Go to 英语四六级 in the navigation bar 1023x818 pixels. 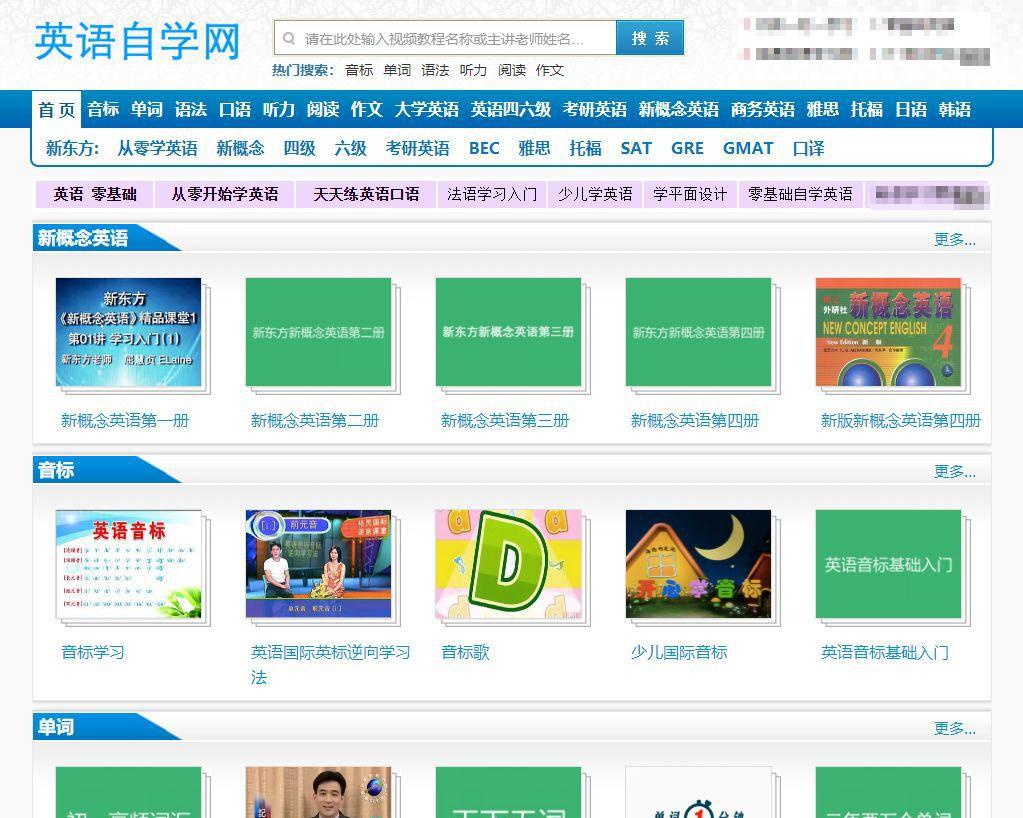click(x=511, y=109)
